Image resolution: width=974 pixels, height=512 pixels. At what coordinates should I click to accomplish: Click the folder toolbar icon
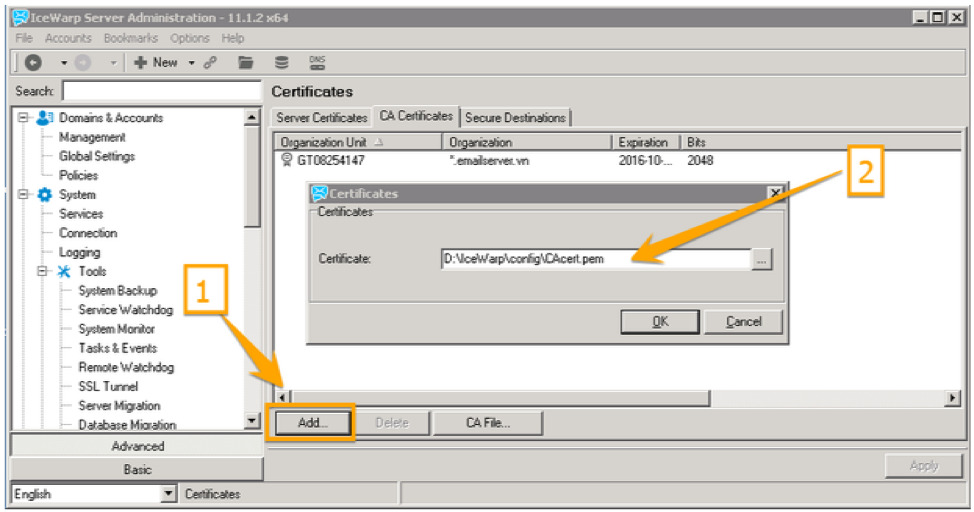tap(246, 62)
